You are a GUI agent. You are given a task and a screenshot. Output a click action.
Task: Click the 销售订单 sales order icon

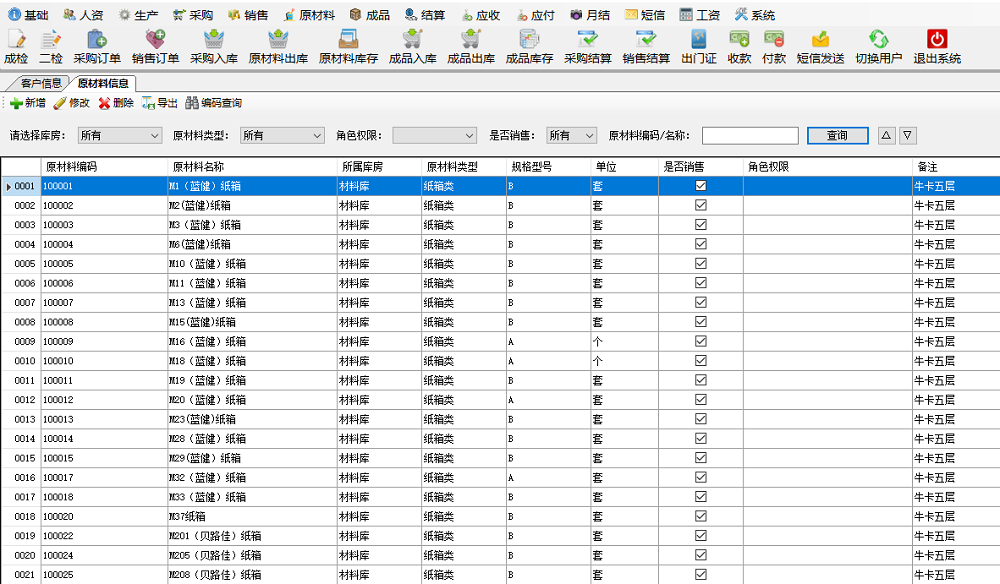(155, 40)
